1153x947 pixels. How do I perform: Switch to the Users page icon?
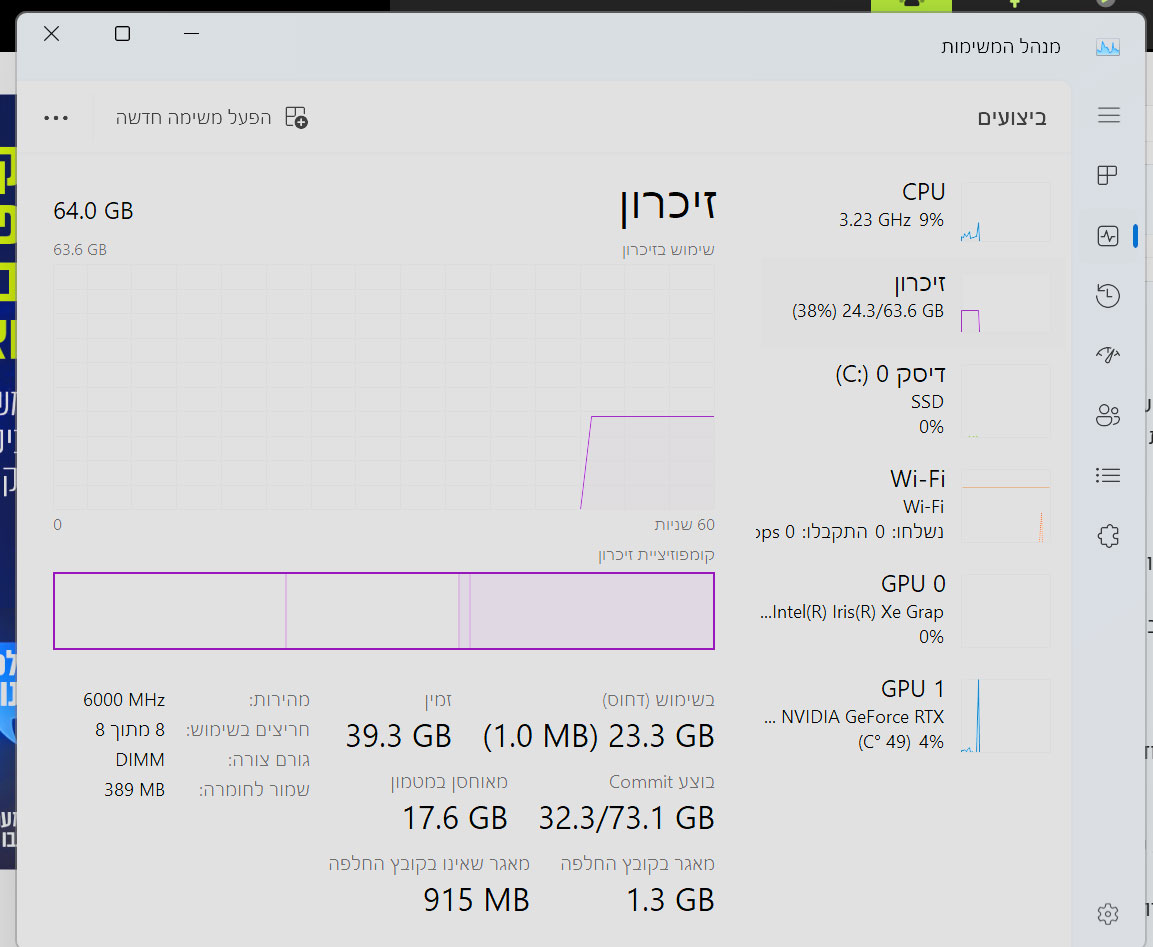pos(1108,415)
